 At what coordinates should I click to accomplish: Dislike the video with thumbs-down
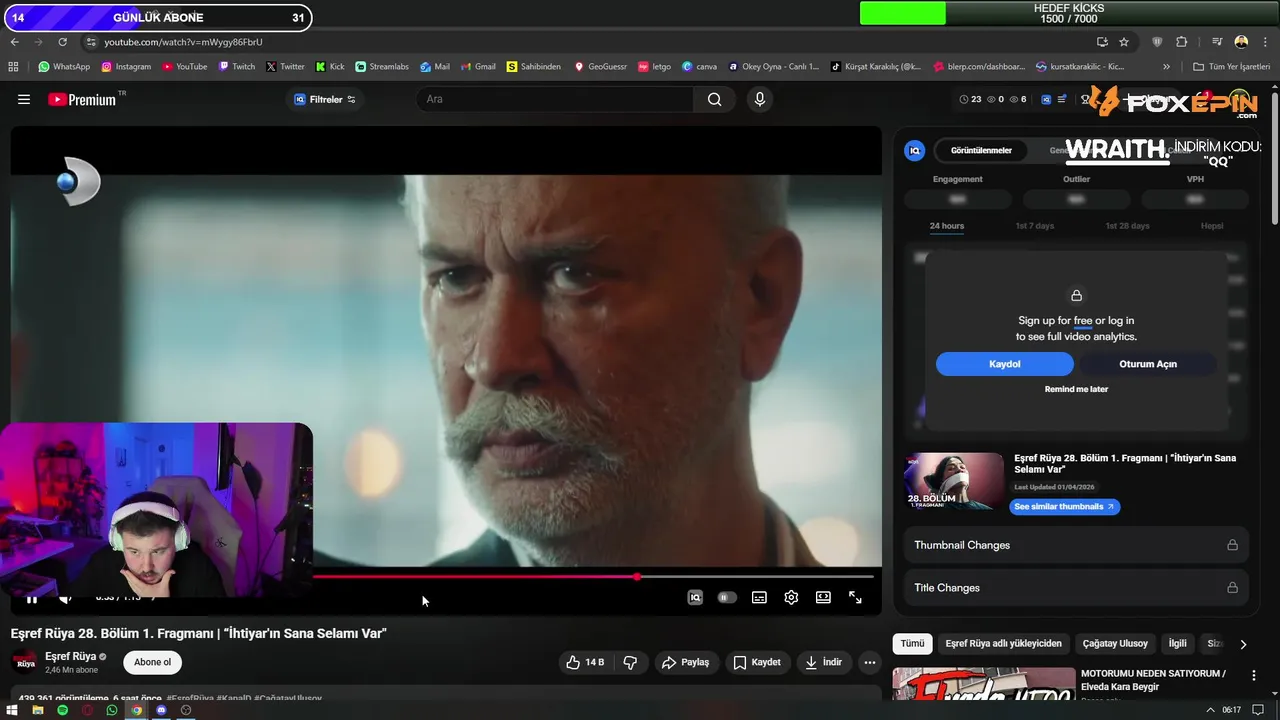pyautogui.click(x=631, y=662)
